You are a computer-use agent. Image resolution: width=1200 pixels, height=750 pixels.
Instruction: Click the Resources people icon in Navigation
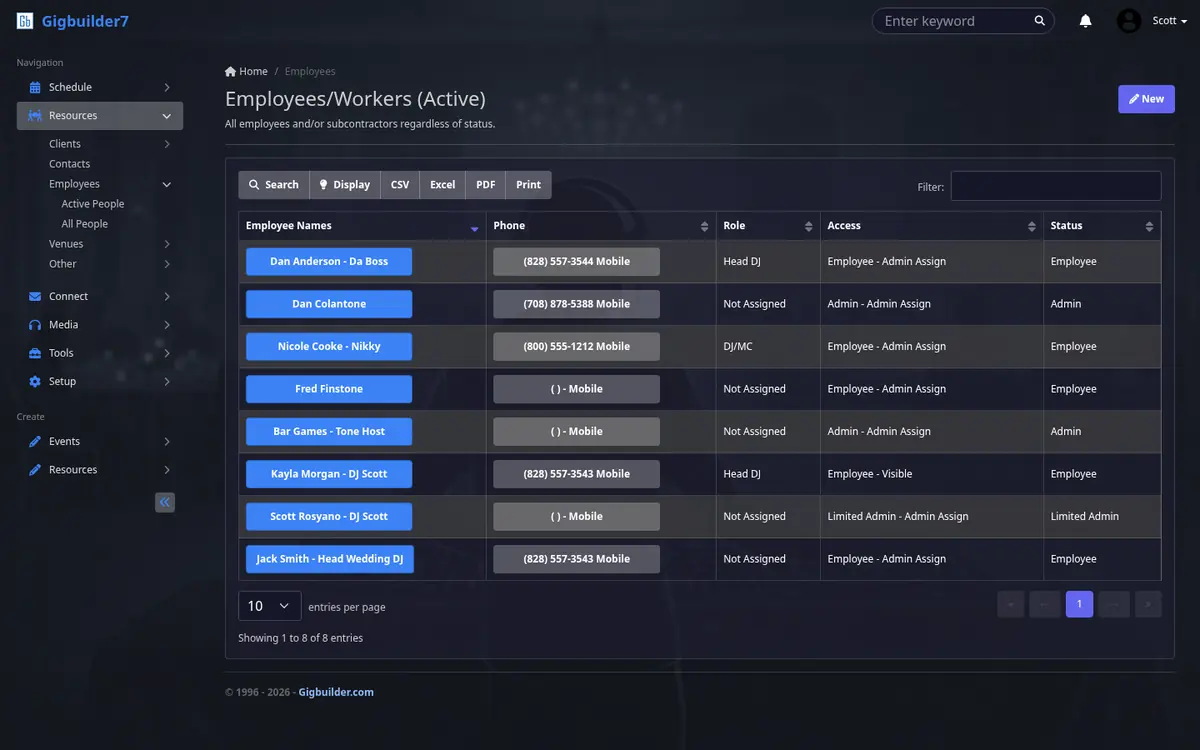(x=35, y=116)
